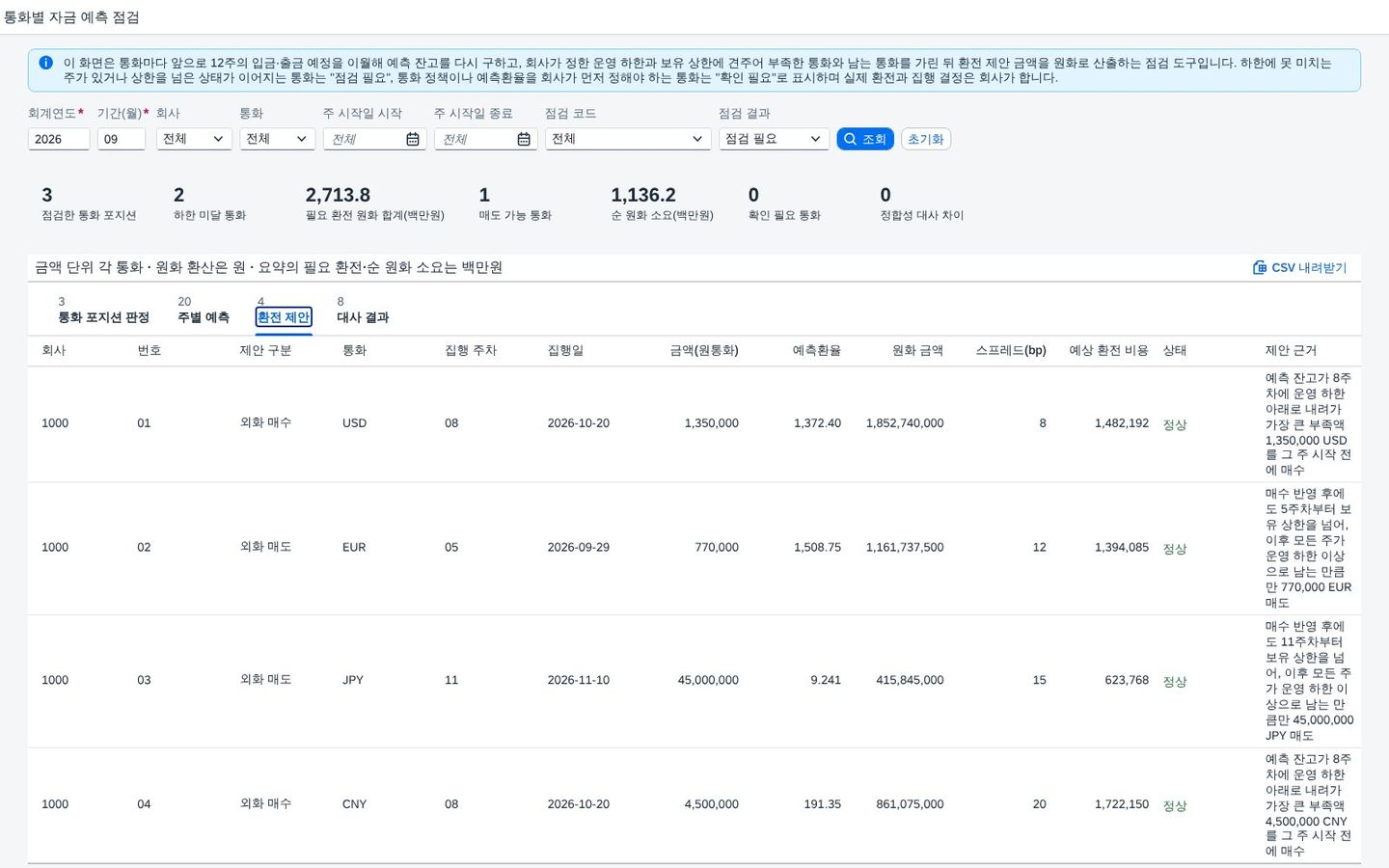Click the 하한 미달 통화 summary value
This screenshot has width=1389, height=868.
[x=179, y=195]
